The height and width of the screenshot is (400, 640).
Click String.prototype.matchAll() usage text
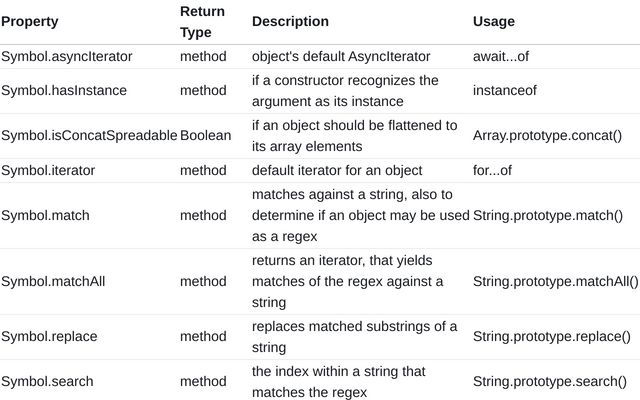click(555, 281)
